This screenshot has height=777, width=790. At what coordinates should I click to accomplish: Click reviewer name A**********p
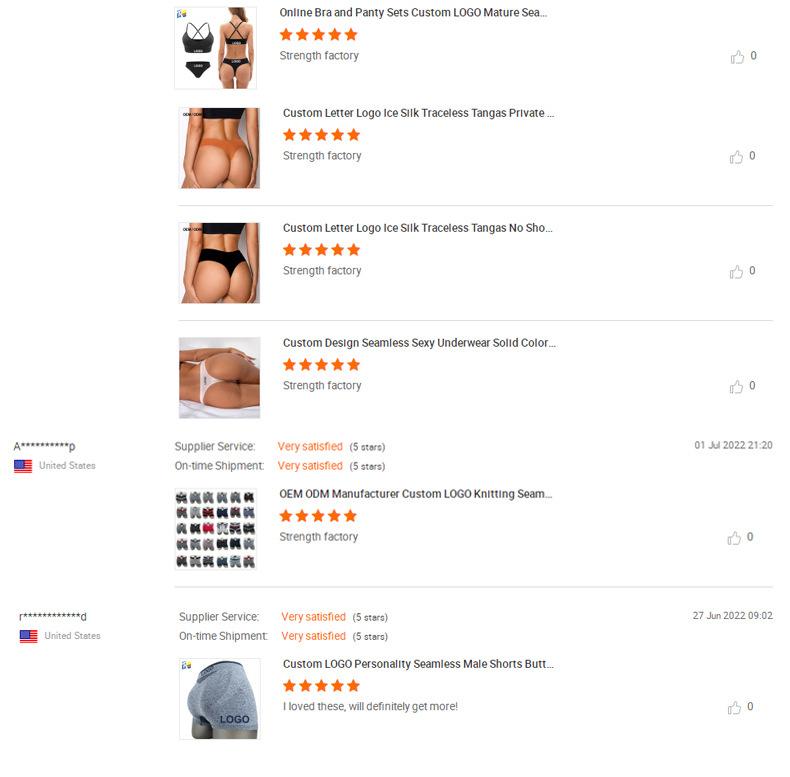coord(44,446)
